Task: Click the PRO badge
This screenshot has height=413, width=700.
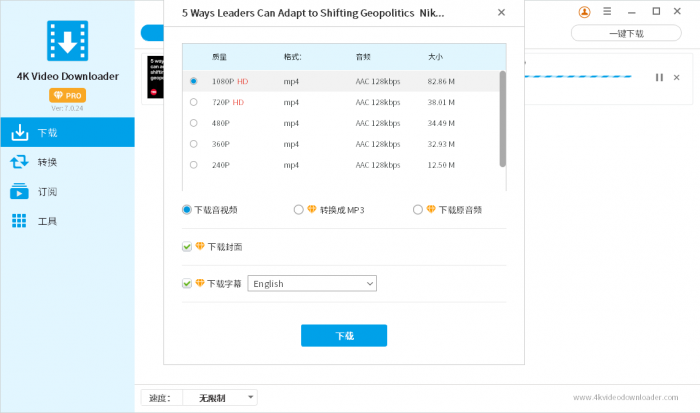Action: (x=67, y=95)
